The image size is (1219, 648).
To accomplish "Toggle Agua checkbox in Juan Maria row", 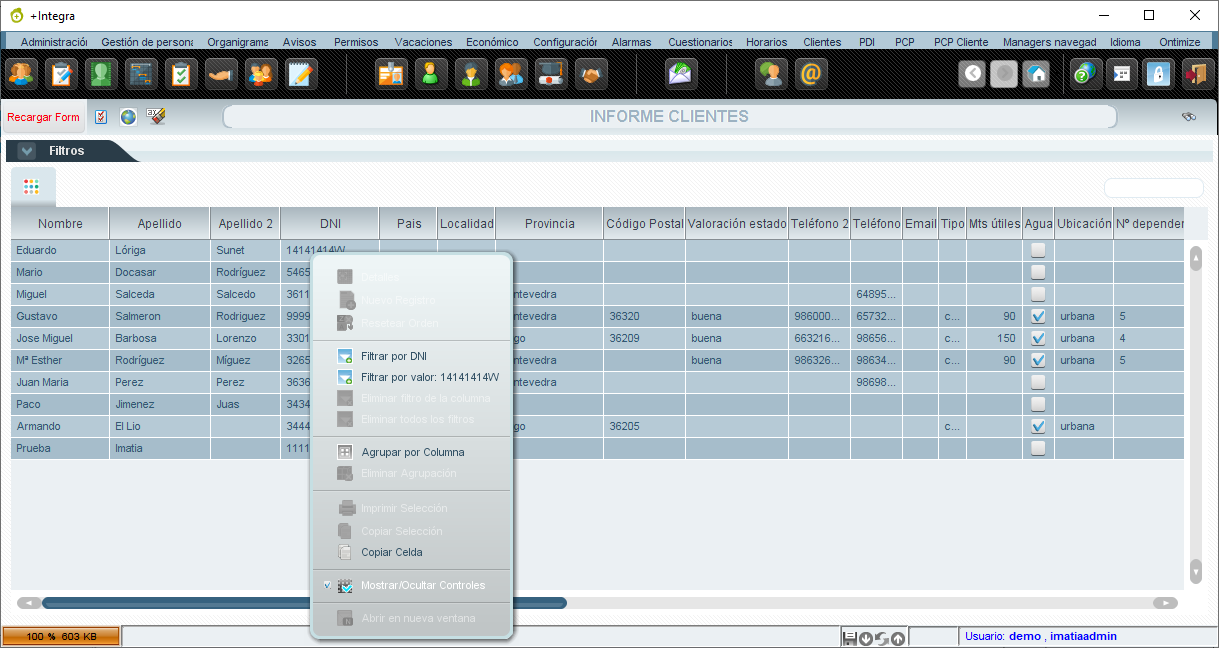I will (x=1038, y=382).
